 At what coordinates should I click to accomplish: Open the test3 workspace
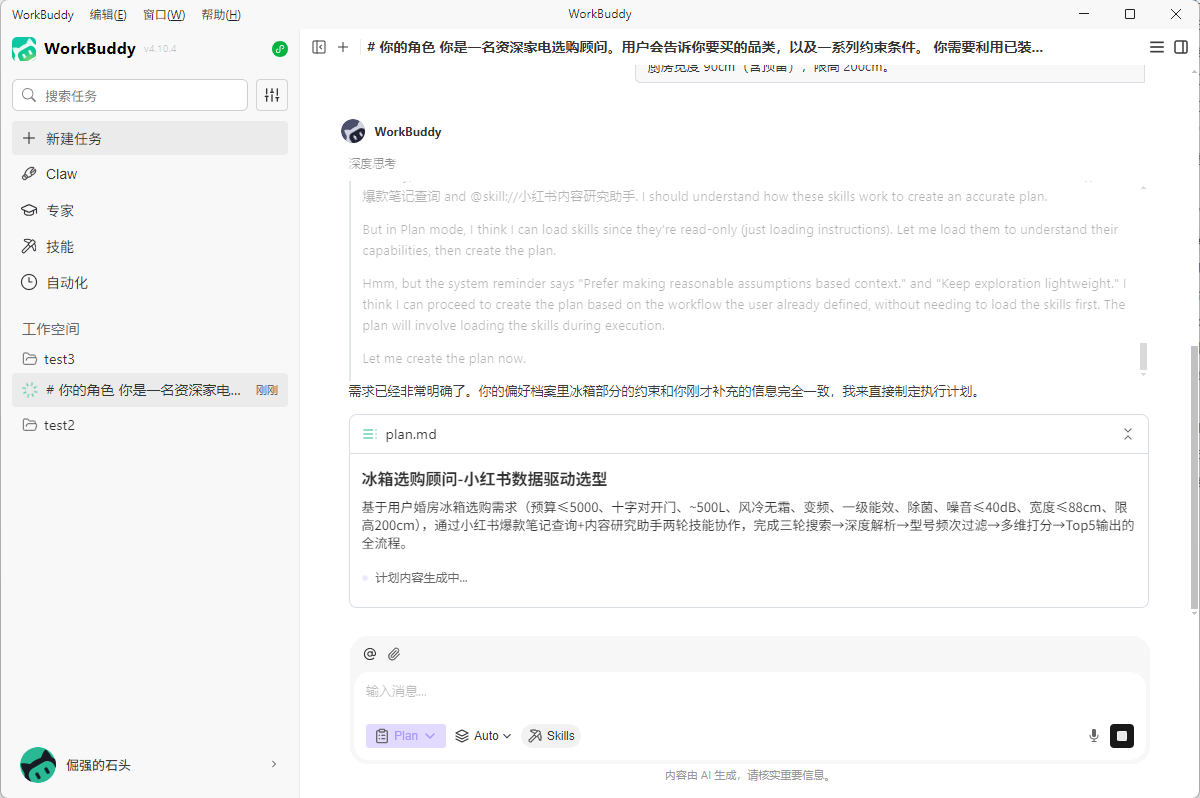coord(150,359)
